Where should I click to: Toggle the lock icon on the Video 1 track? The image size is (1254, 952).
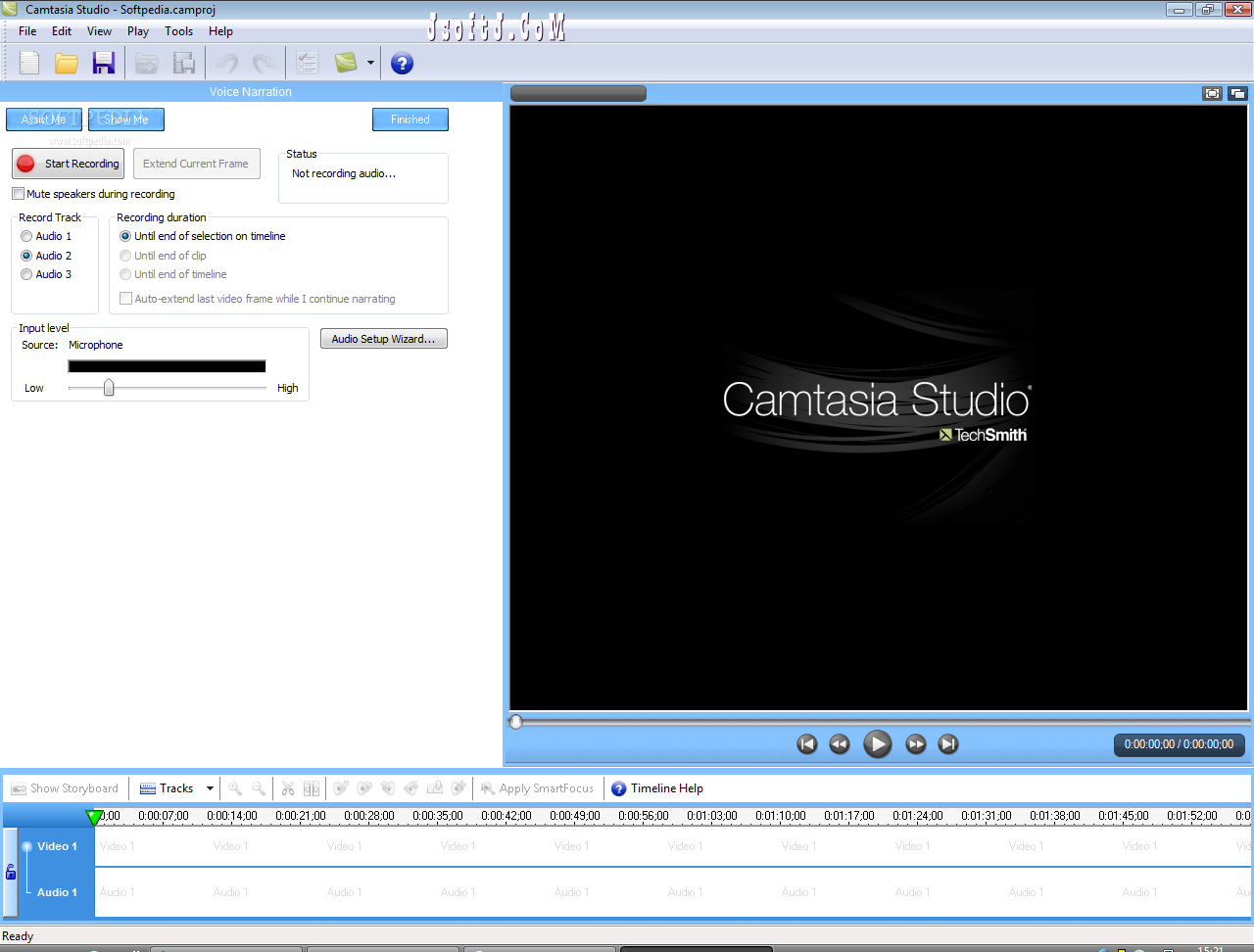[x=11, y=872]
